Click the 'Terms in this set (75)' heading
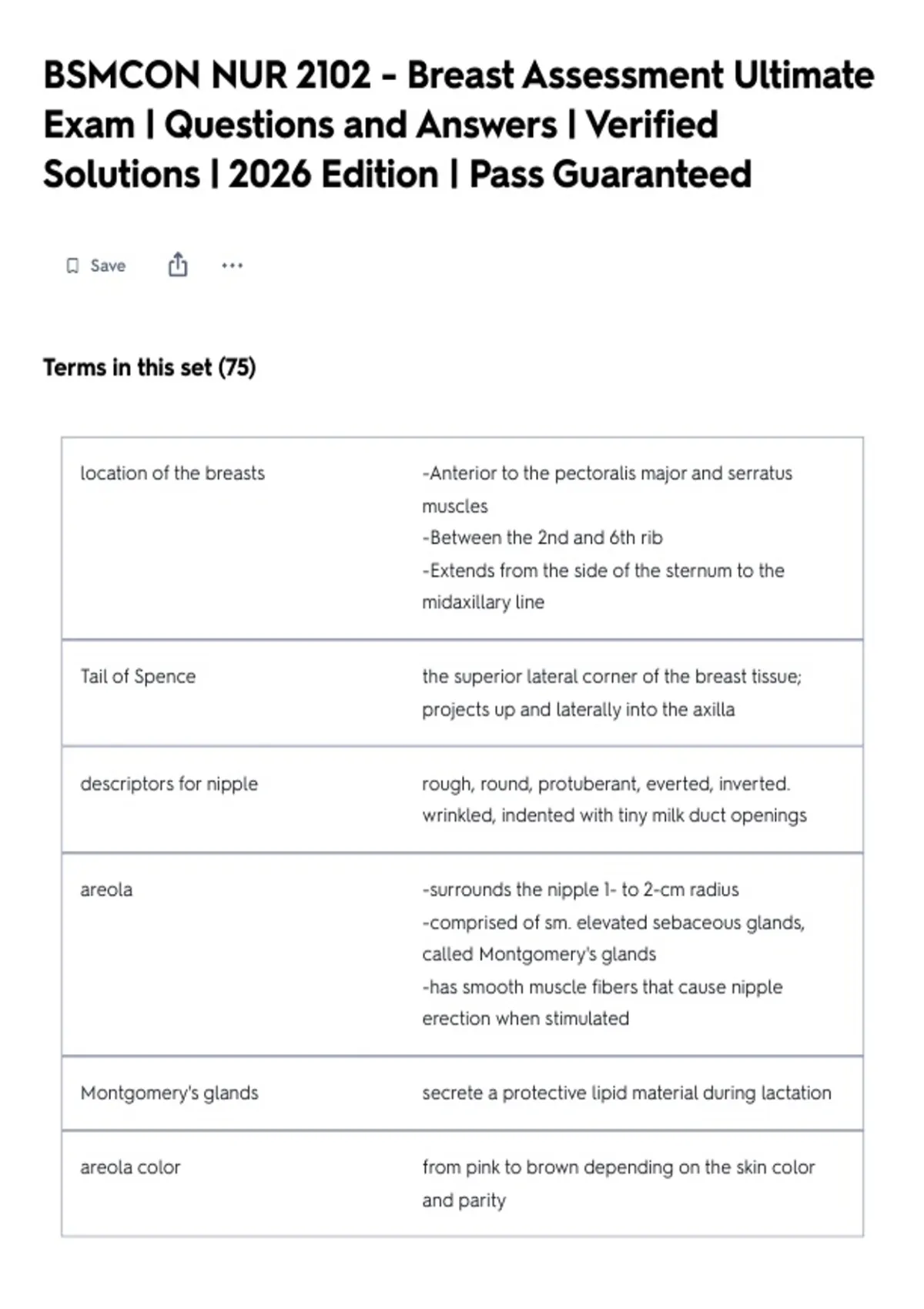 click(x=149, y=367)
